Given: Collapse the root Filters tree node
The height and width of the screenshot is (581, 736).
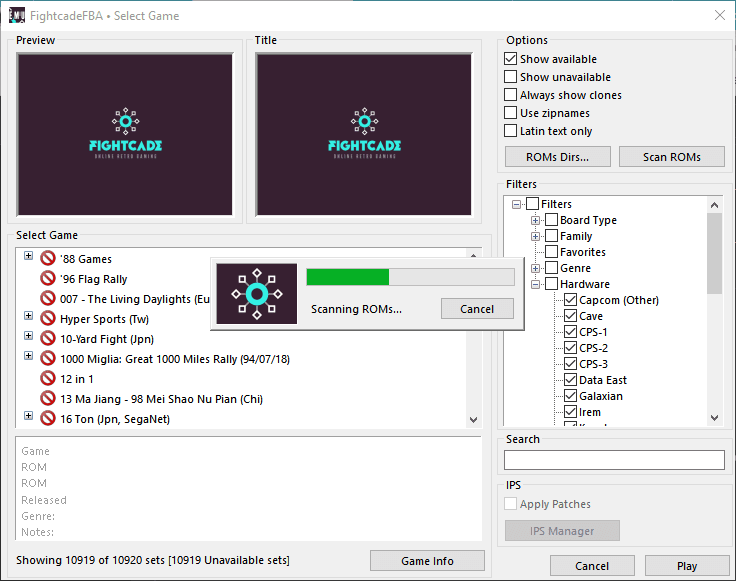Looking at the screenshot, I should 516,204.
